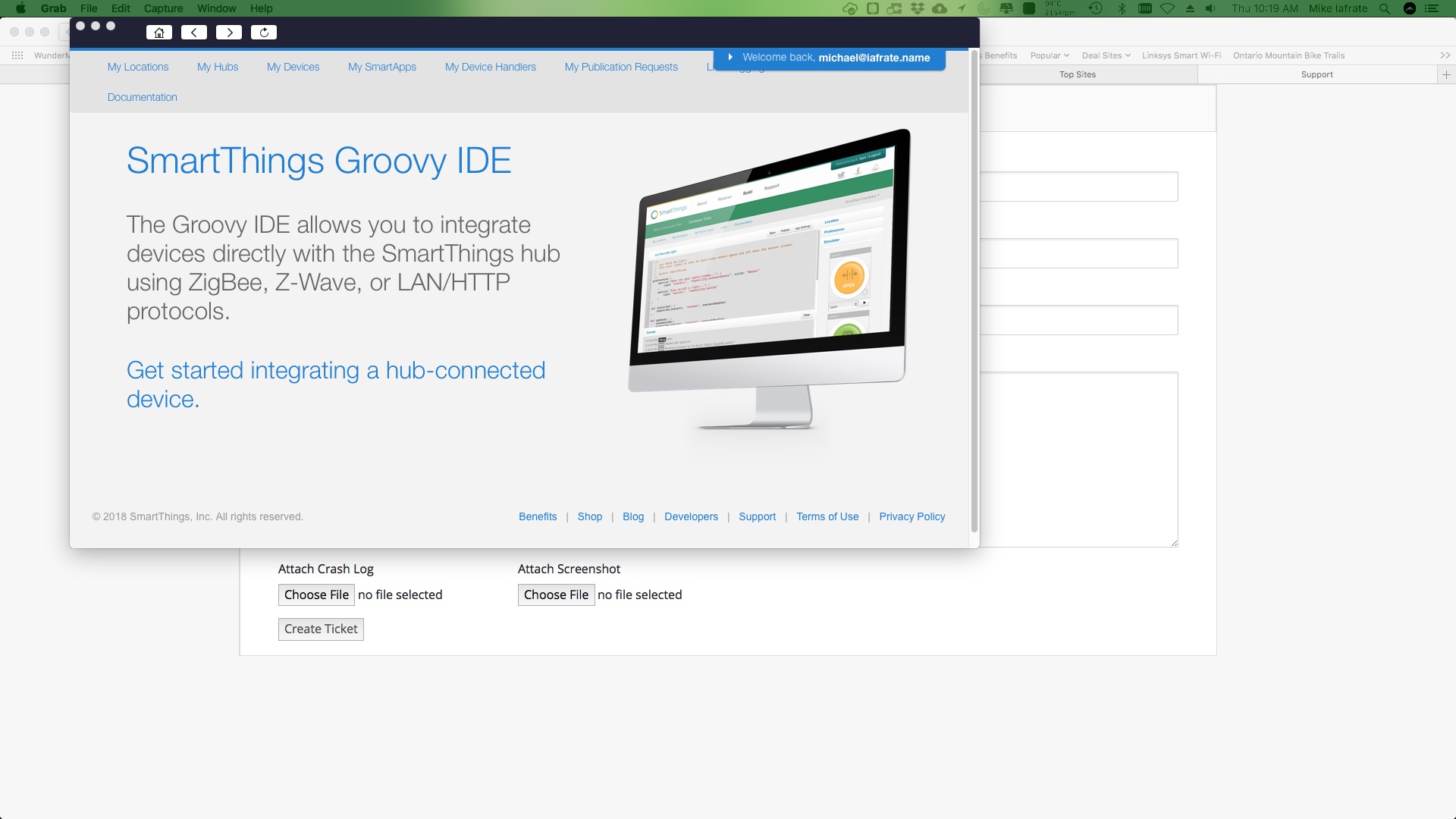
Task: Click Get started integrating a hub-connected device
Action: [x=336, y=384]
